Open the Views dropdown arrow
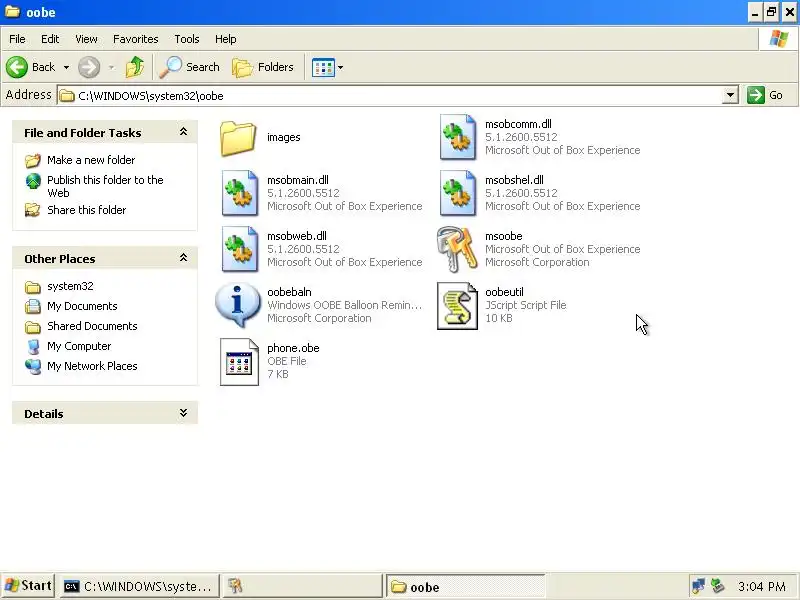The image size is (800, 600). 340,67
